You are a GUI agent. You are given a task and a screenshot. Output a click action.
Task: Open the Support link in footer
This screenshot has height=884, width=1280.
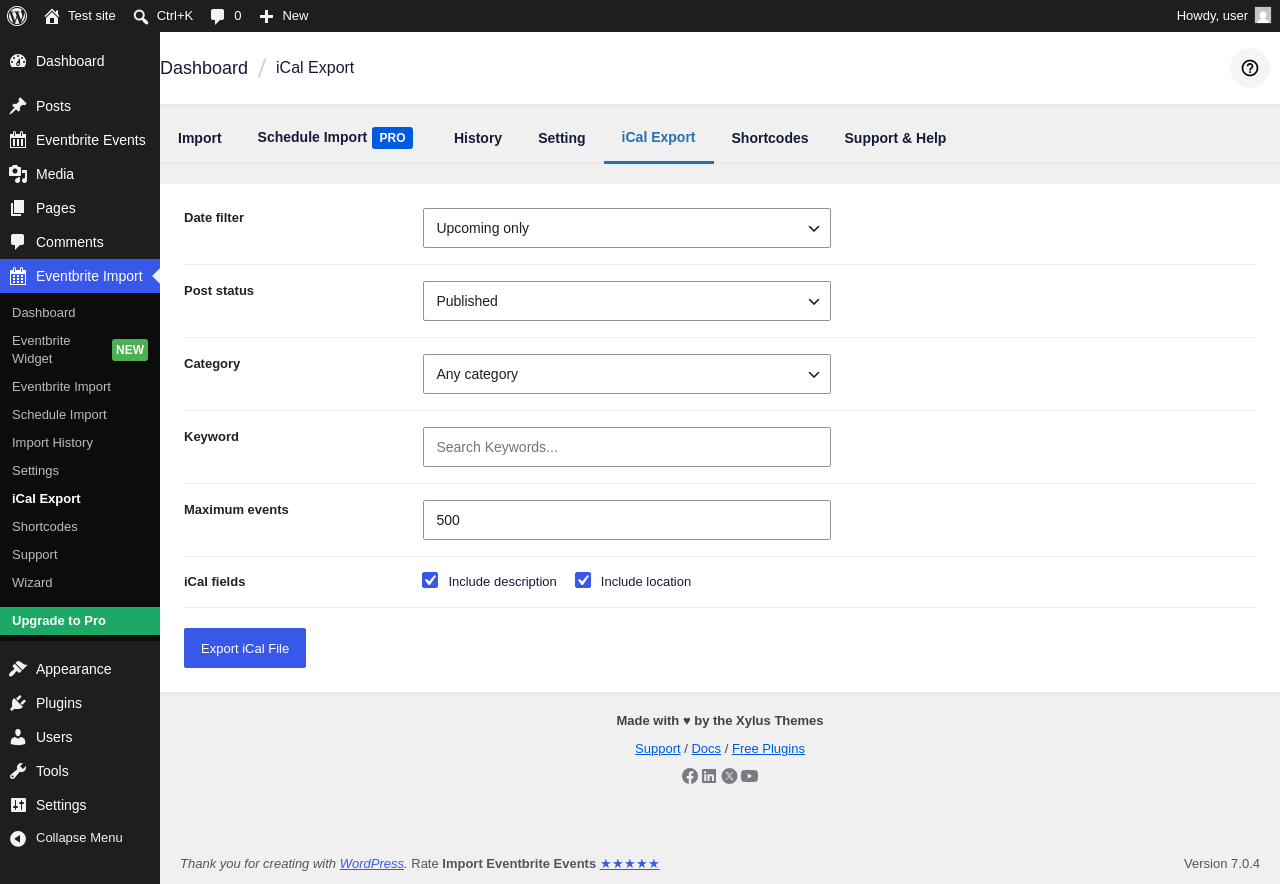tap(658, 748)
